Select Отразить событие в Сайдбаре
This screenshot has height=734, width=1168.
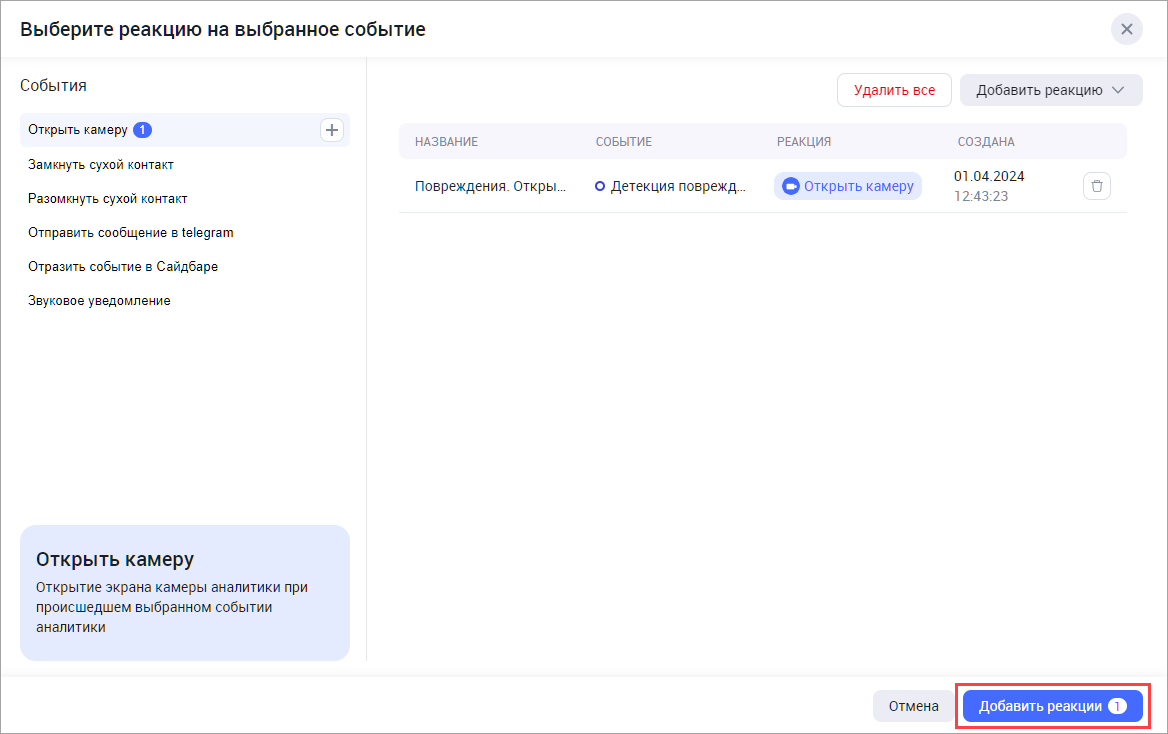(x=123, y=266)
